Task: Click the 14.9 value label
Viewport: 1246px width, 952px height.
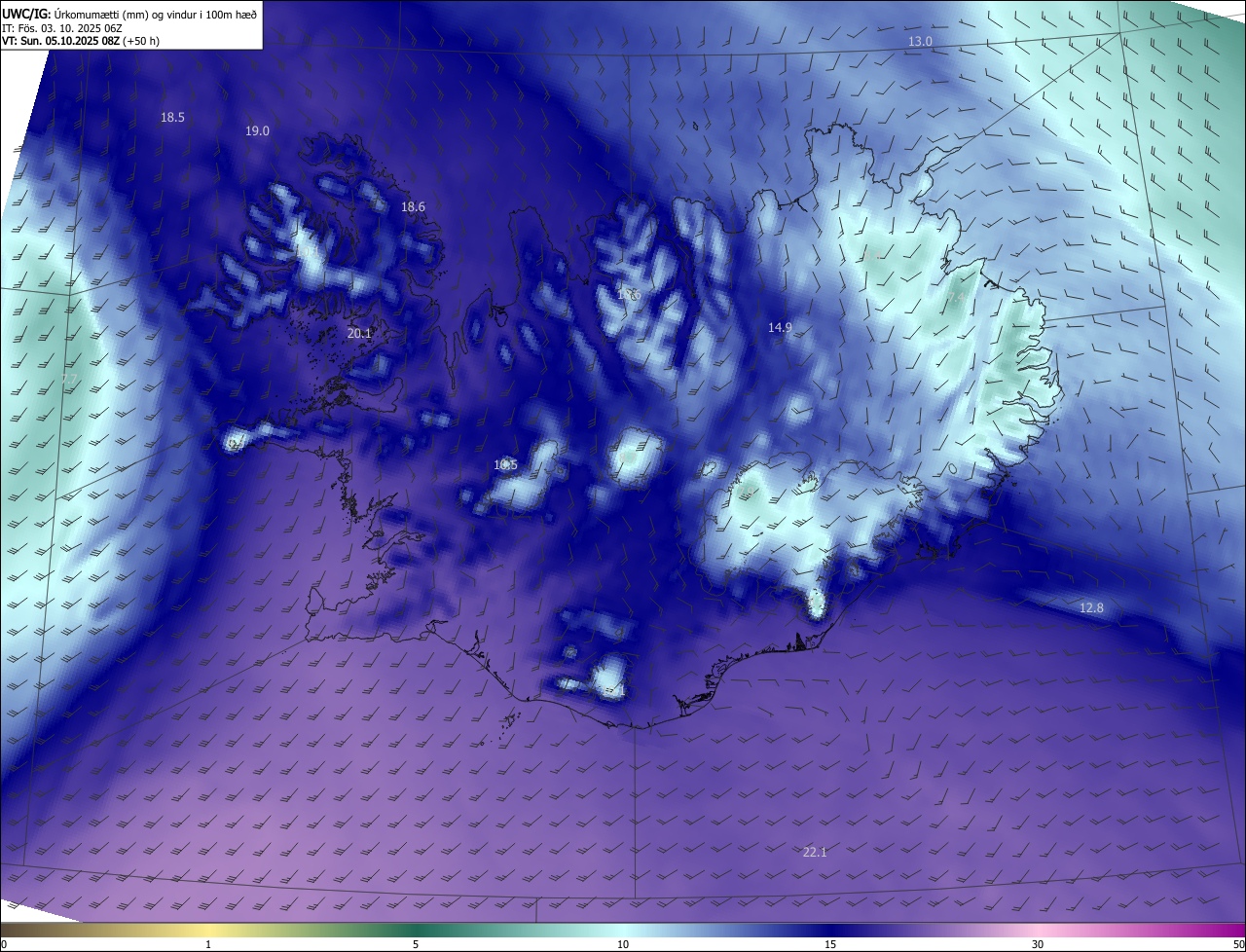Action: click(x=780, y=328)
